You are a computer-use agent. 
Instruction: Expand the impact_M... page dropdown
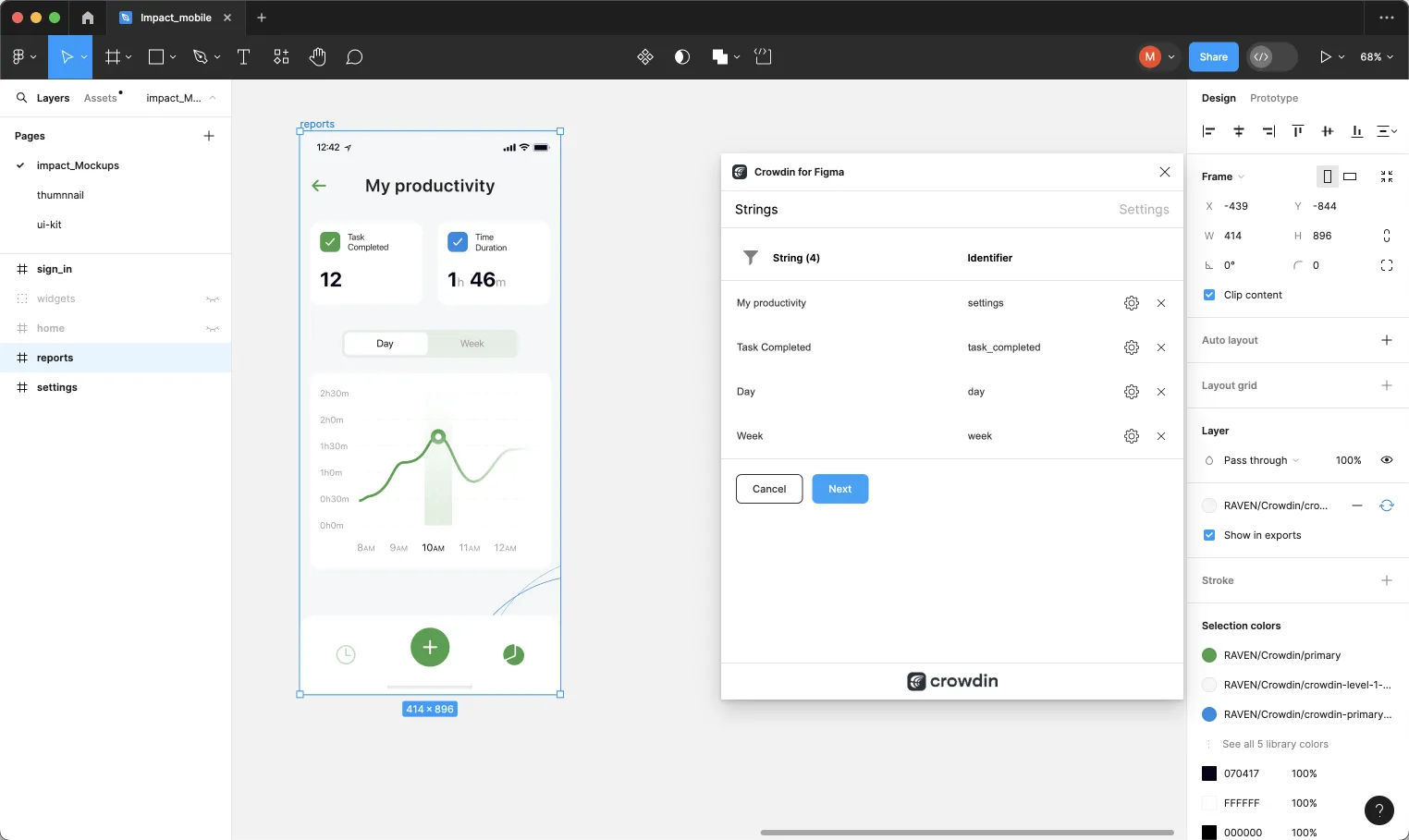[181, 98]
